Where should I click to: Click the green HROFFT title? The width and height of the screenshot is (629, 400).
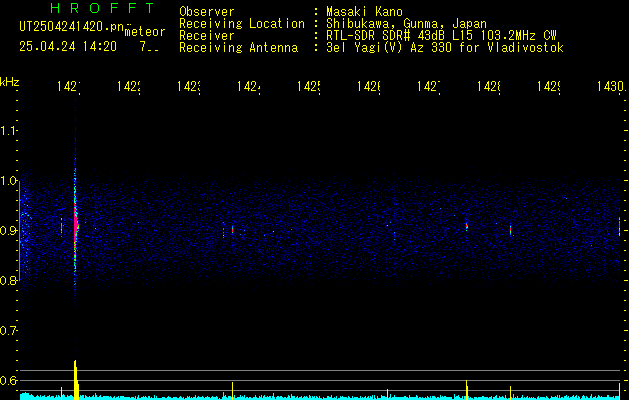[102, 8]
